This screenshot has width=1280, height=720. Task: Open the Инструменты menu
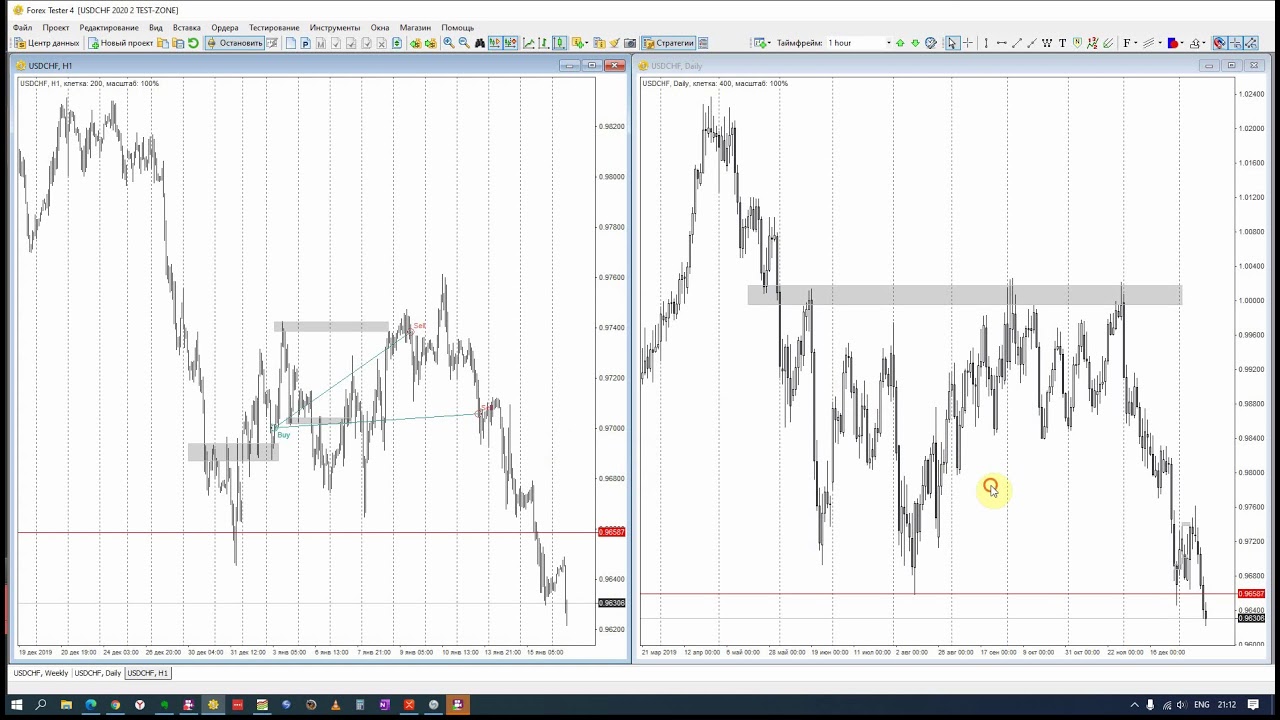click(335, 27)
